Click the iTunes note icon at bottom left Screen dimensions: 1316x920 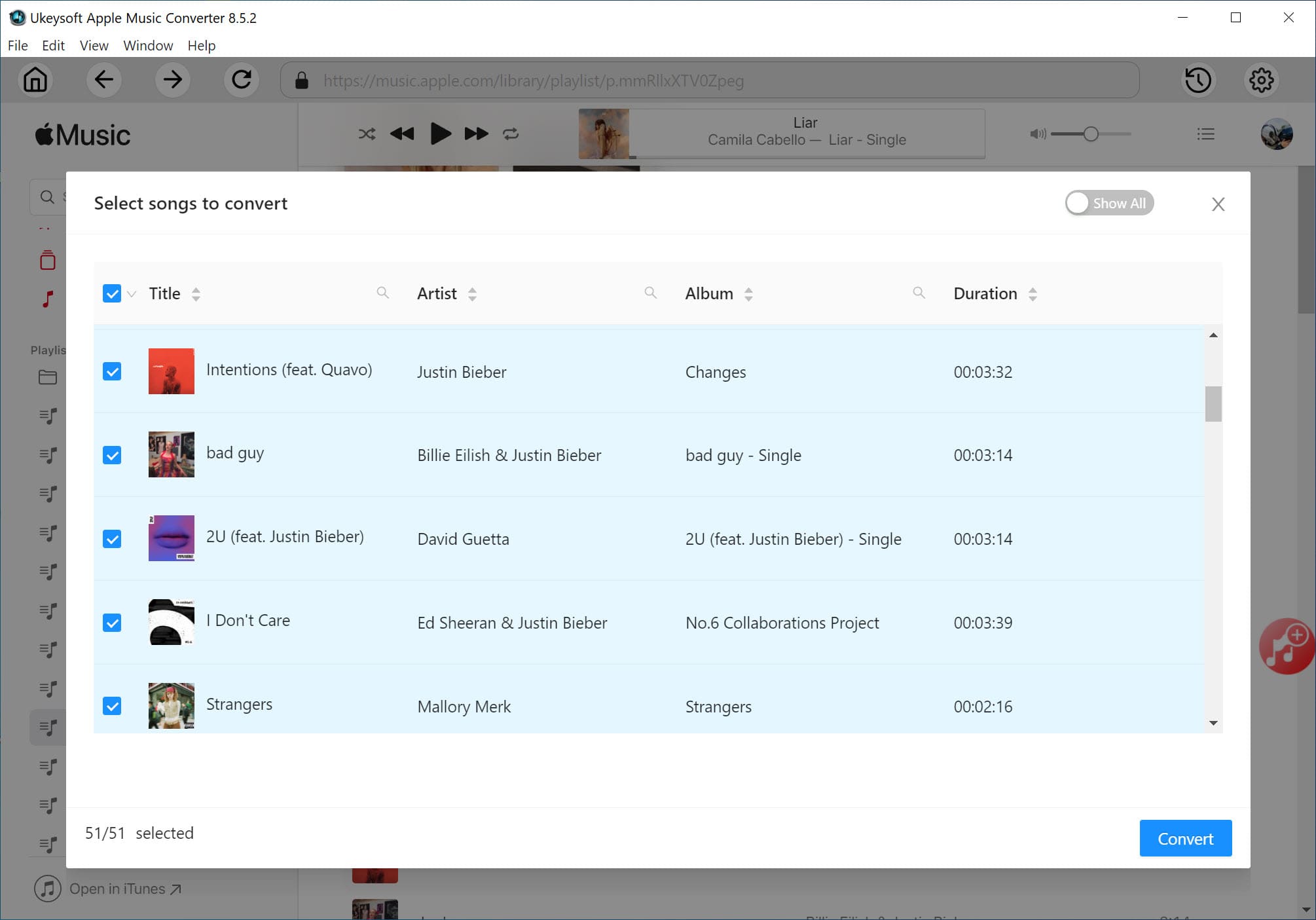click(48, 889)
